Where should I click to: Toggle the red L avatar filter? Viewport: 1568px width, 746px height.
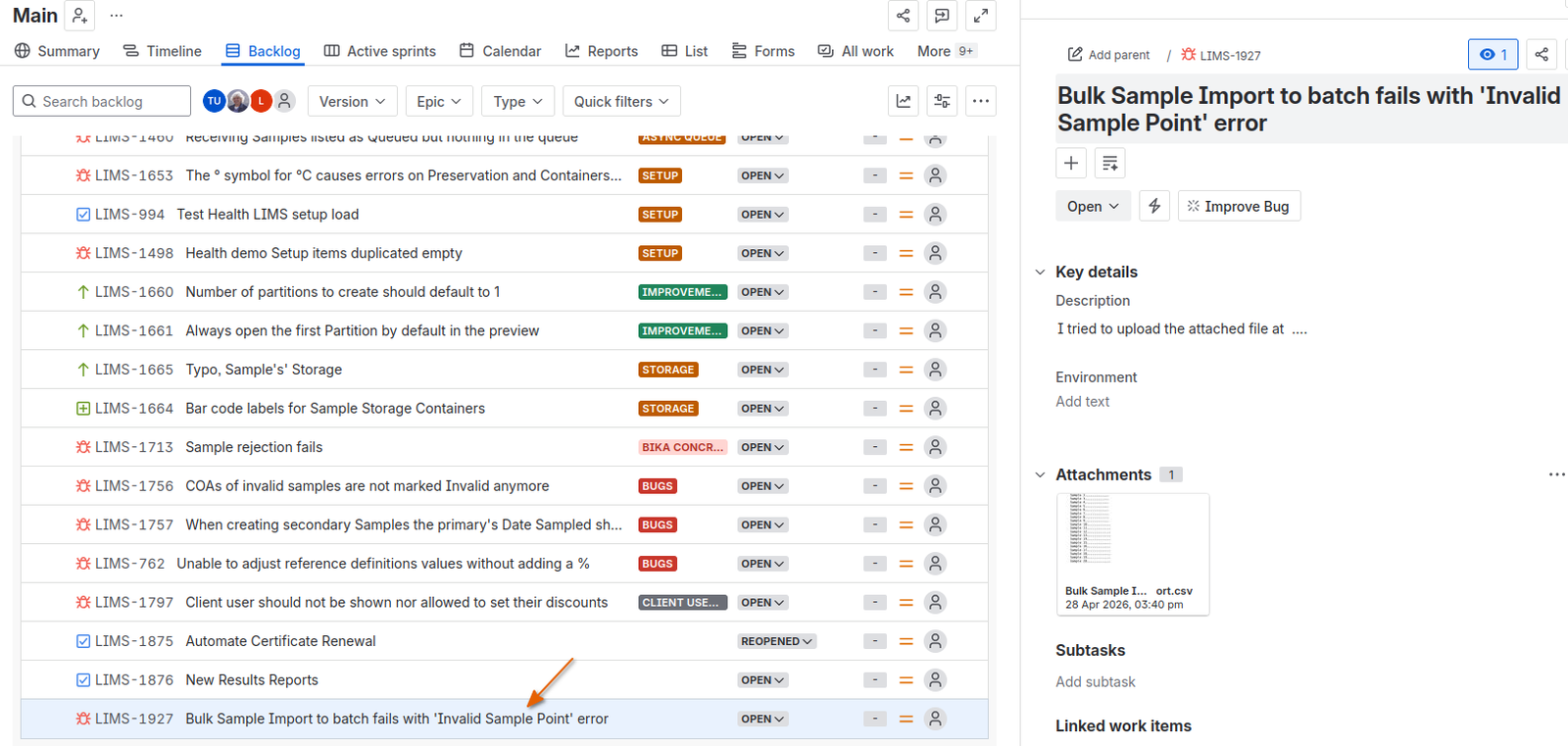point(261,101)
